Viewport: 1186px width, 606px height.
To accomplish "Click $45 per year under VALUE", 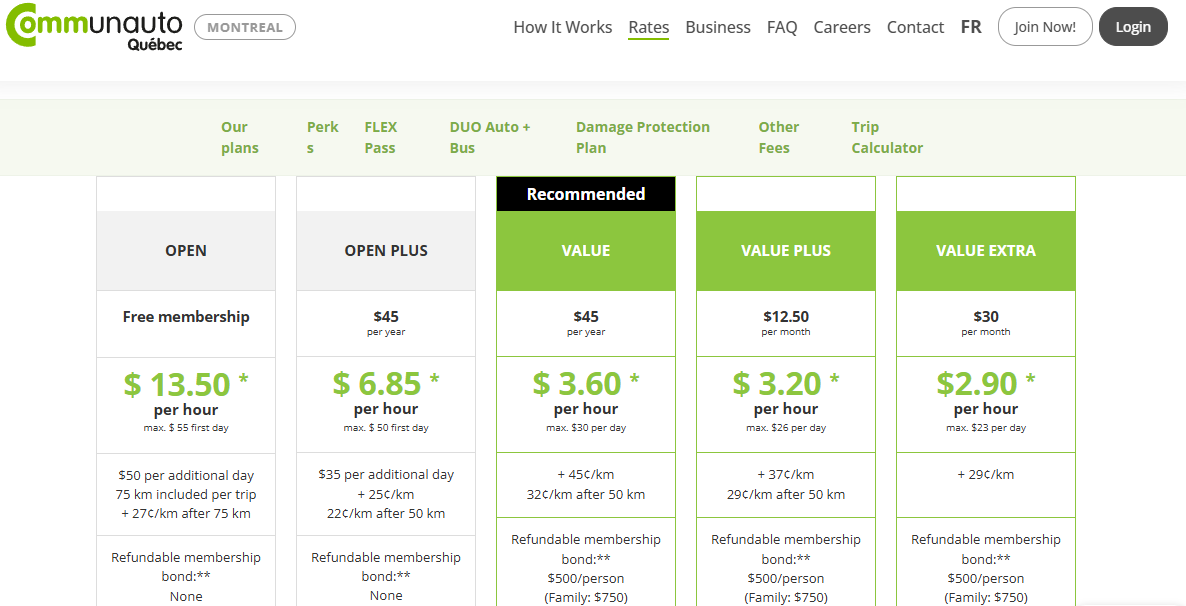I will (586, 322).
